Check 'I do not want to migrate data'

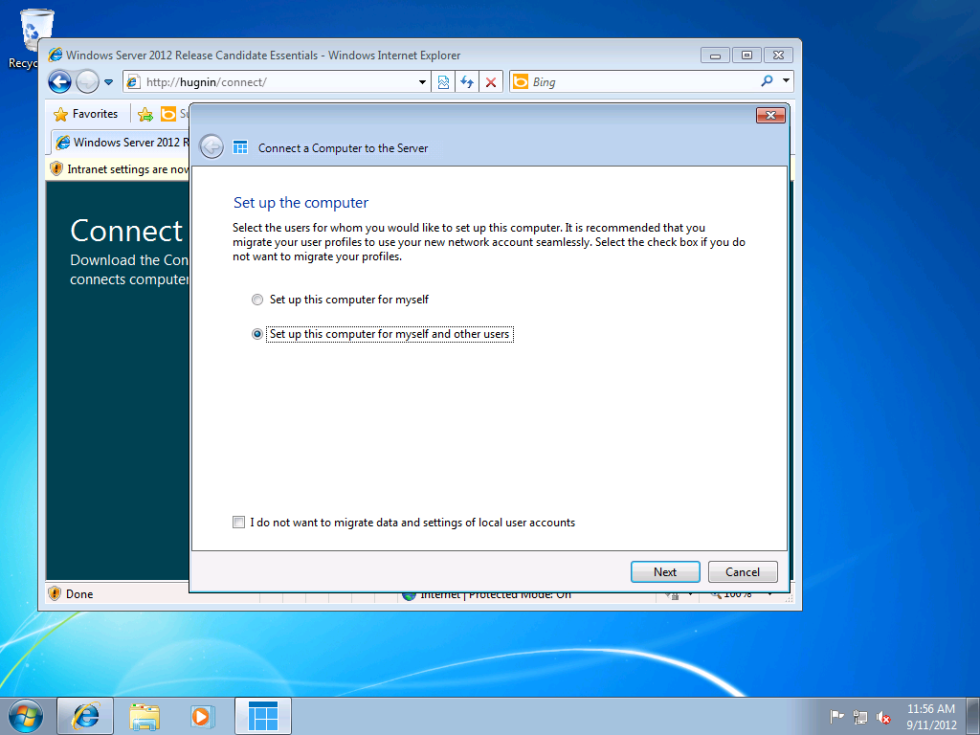(x=238, y=521)
